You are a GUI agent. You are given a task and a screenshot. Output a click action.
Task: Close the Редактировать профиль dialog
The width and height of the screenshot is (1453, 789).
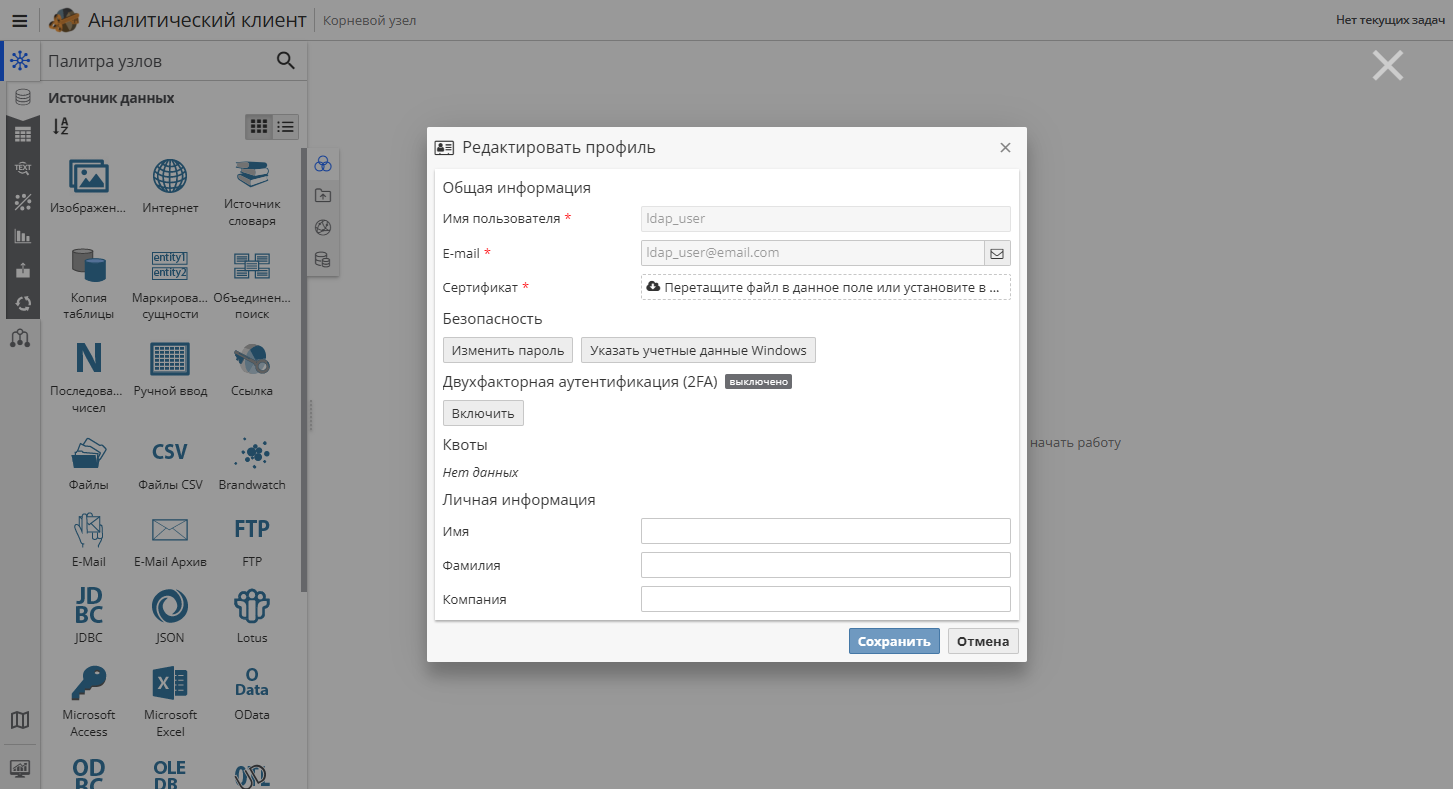coord(1005,148)
